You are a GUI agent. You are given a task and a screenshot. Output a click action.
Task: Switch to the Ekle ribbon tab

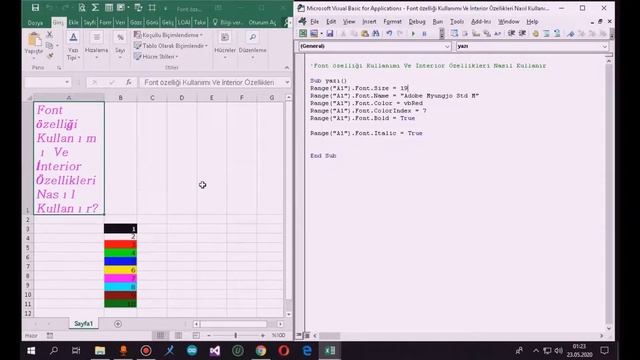[73, 22]
